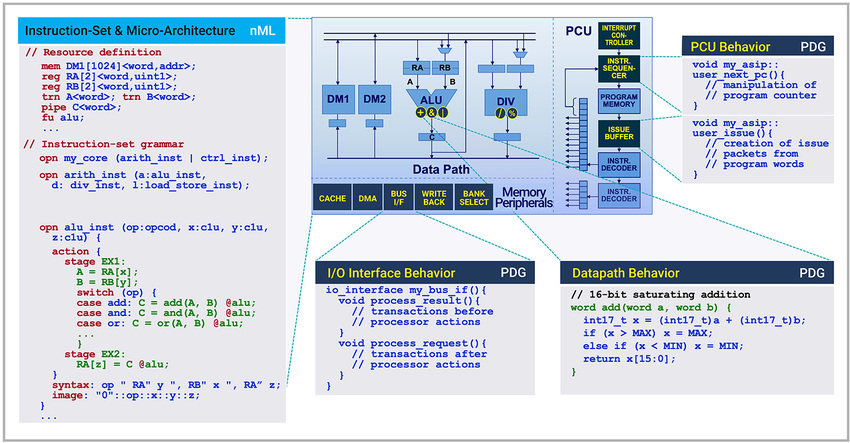
Task: Click the RA register block
Action: click(x=416, y=67)
